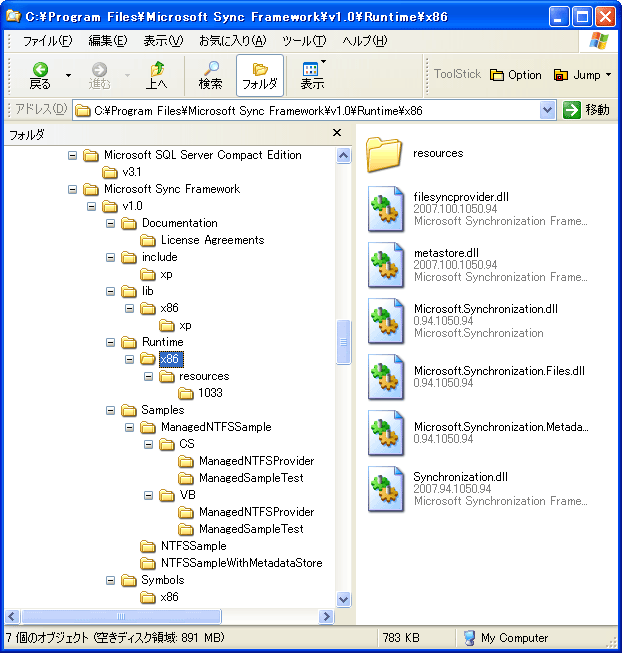The image size is (622, 653).
Task: Click the Search (検索) magnifier icon
Action: [x=211, y=69]
